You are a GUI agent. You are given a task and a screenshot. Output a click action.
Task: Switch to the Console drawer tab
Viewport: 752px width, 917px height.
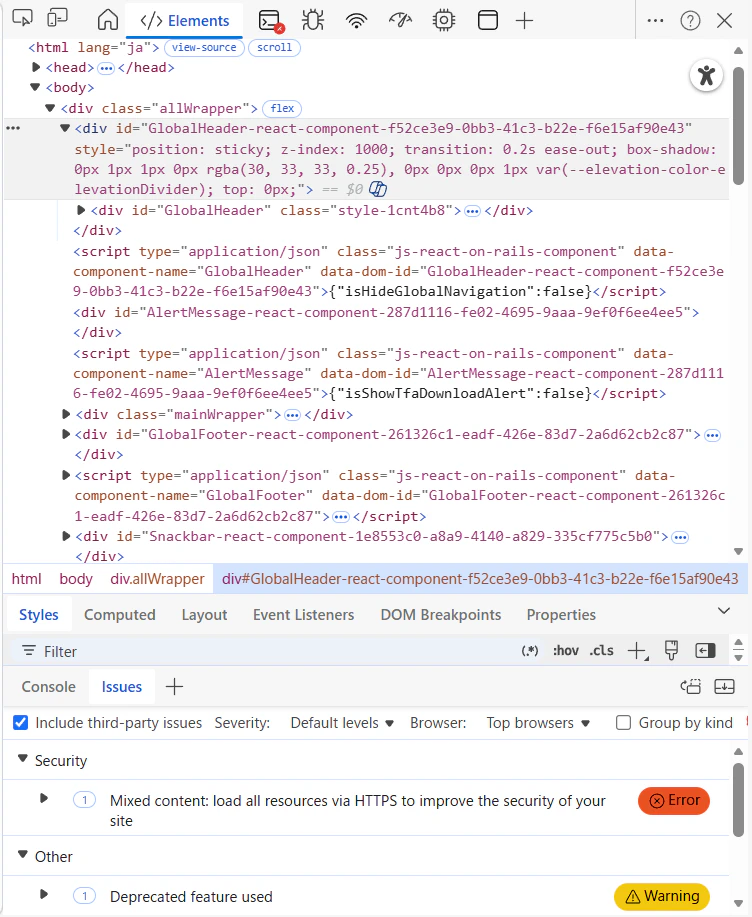pyautogui.click(x=49, y=687)
